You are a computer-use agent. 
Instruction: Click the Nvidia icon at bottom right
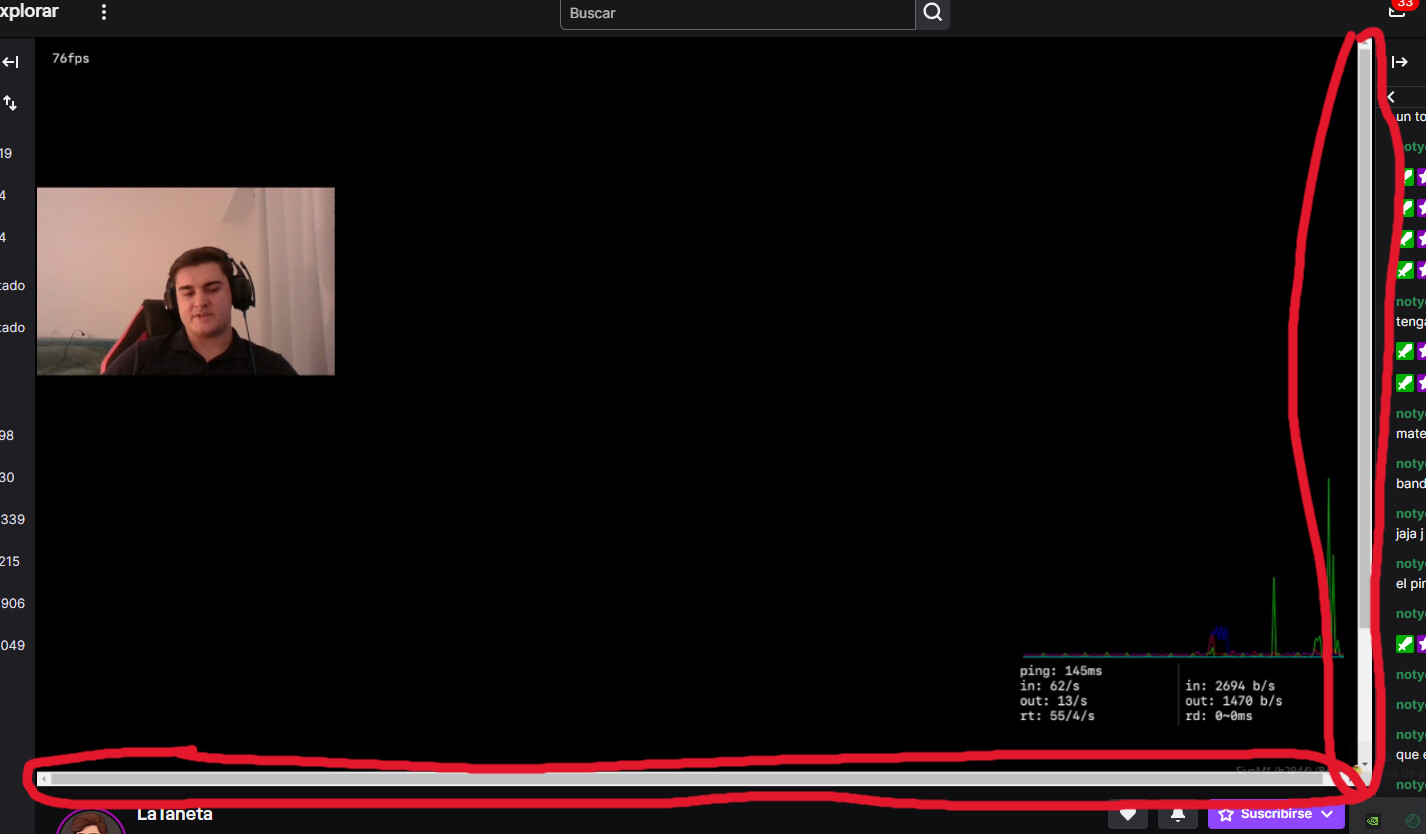[x=1373, y=820]
